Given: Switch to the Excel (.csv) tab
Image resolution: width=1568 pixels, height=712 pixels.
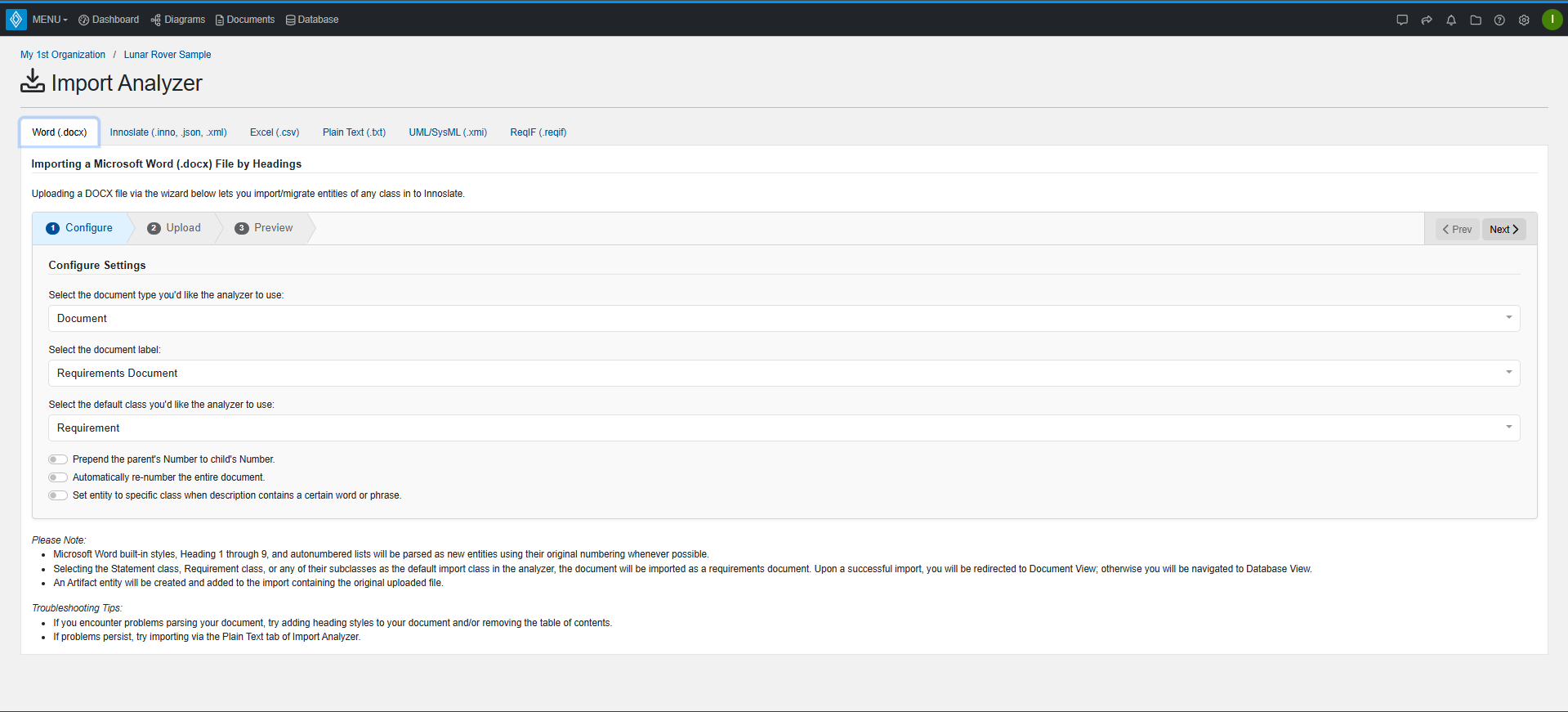Looking at the screenshot, I should coord(275,132).
